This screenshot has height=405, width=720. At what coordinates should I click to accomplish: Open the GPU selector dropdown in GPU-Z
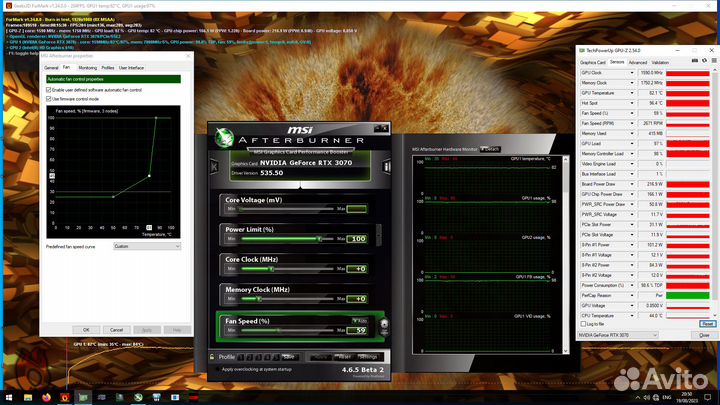pyautogui.click(x=618, y=335)
